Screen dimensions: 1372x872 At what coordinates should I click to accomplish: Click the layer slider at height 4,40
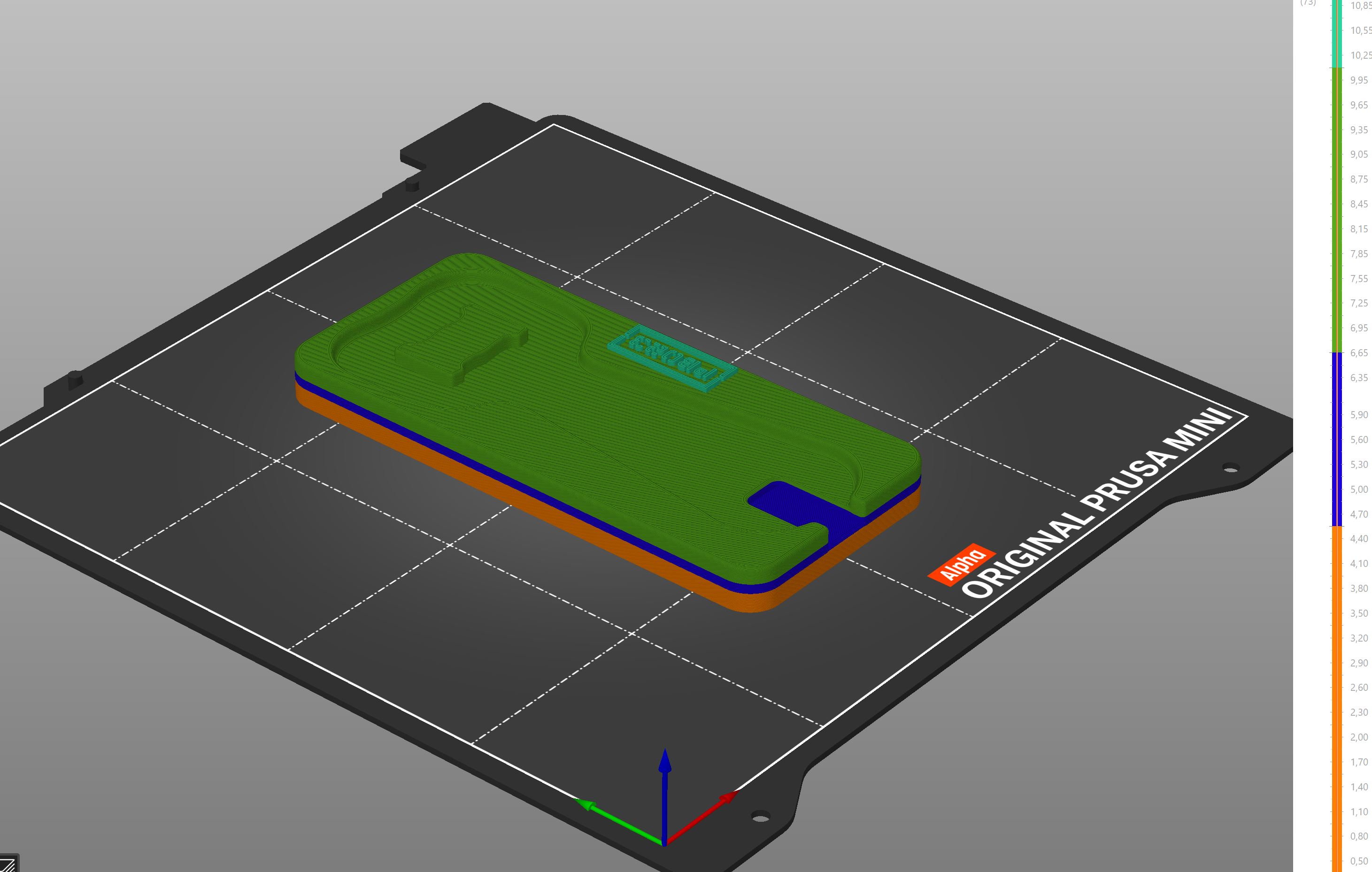coord(1337,538)
